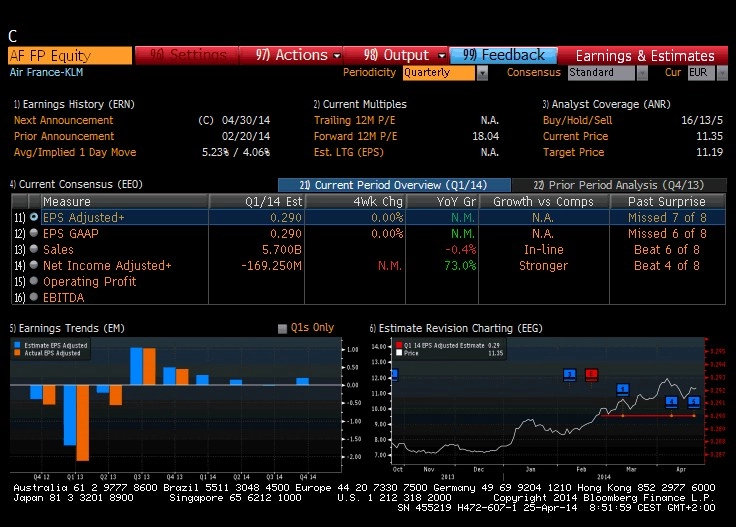Click the Missed 6 of 8 surprise cell
The width and height of the screenshot is (736, 527).
[x=667, y=233]
